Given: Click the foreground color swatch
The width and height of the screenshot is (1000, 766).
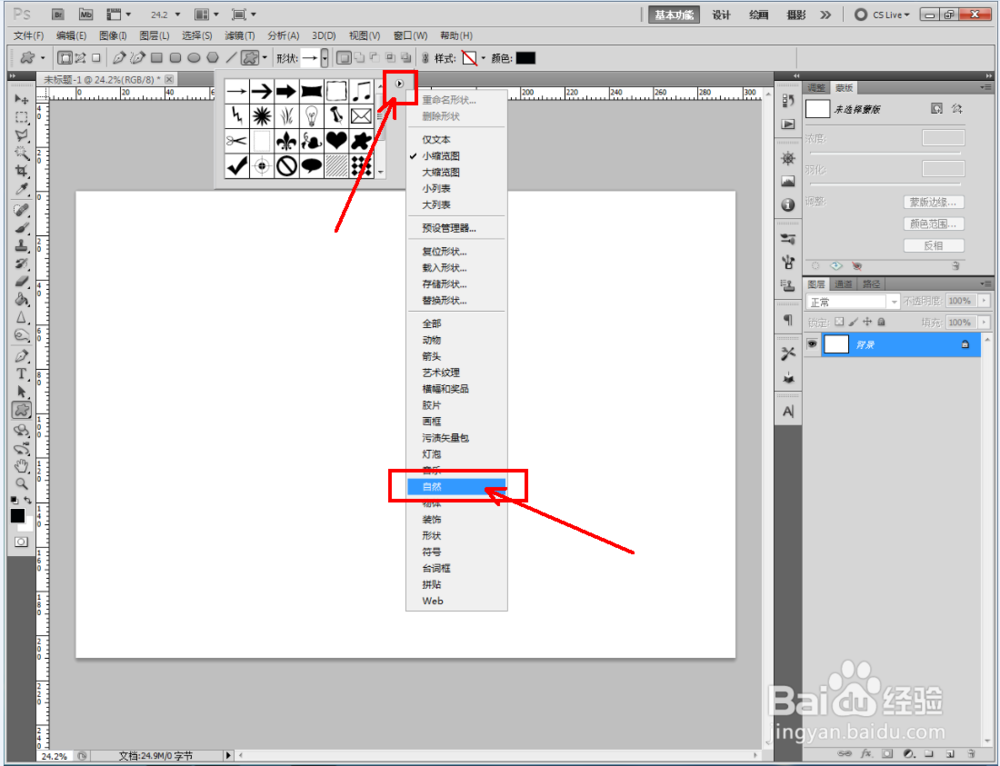Looking at the screenshot, I should [18, 516].
